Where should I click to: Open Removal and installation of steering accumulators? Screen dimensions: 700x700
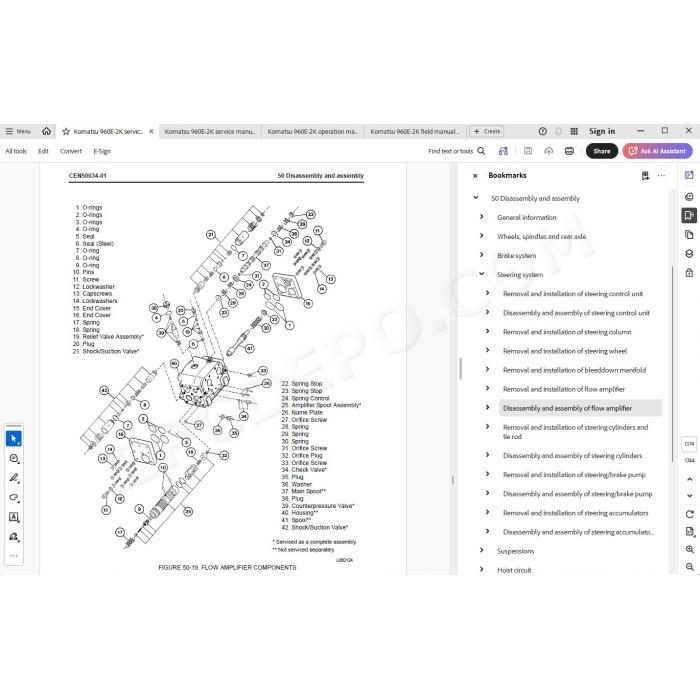[x=575, y=513]
